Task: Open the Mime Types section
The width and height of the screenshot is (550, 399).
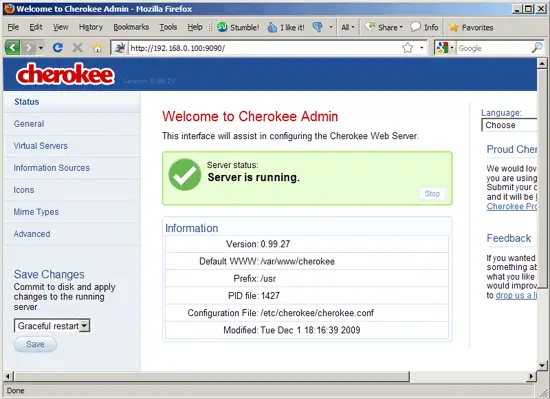Action: pos(72,212)
